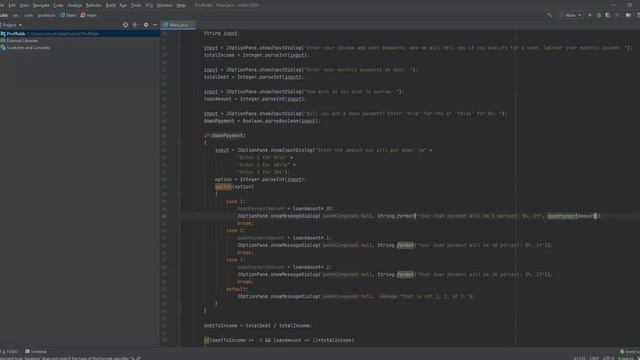The height and width of the screenshot is (360, 640).
Task: Click the Build project hammer icon
Action: 549,15
